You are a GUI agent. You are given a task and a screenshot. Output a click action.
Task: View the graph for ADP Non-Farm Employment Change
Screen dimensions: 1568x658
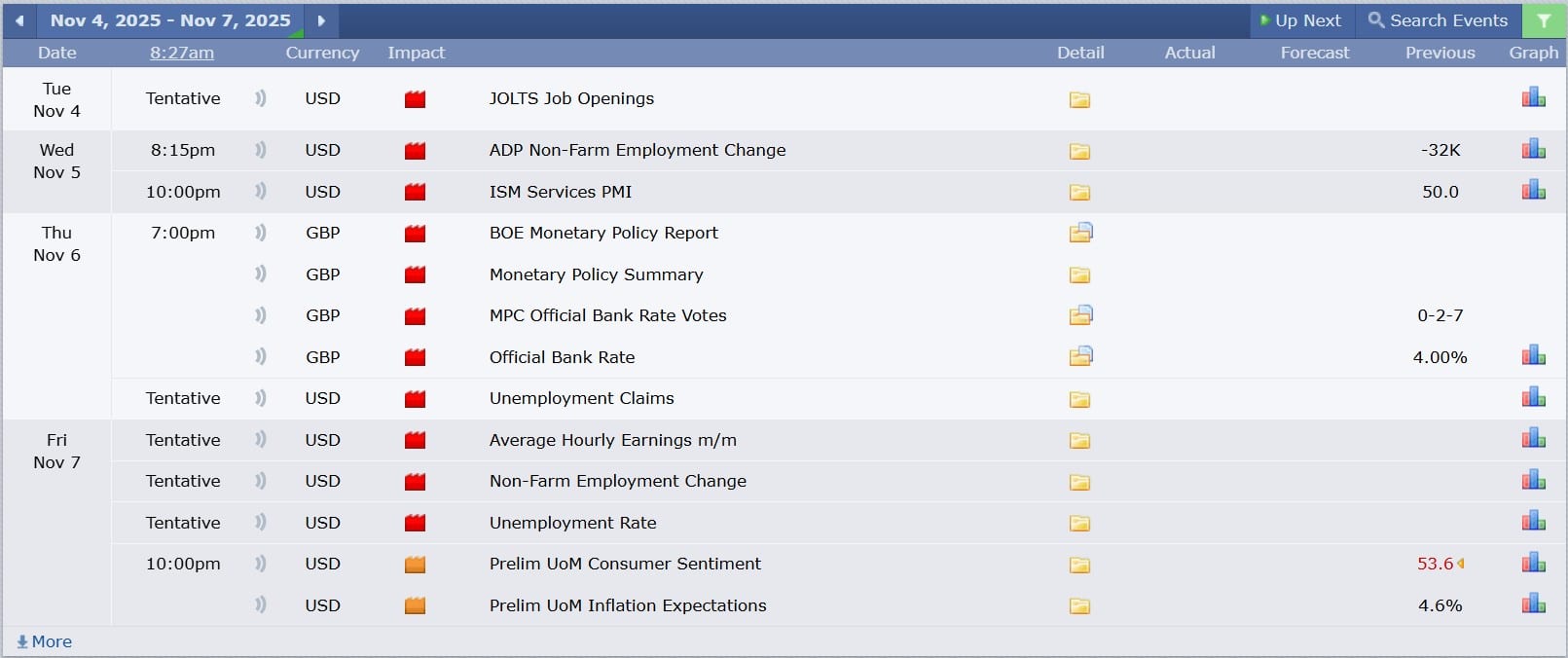click(1533, 149)
